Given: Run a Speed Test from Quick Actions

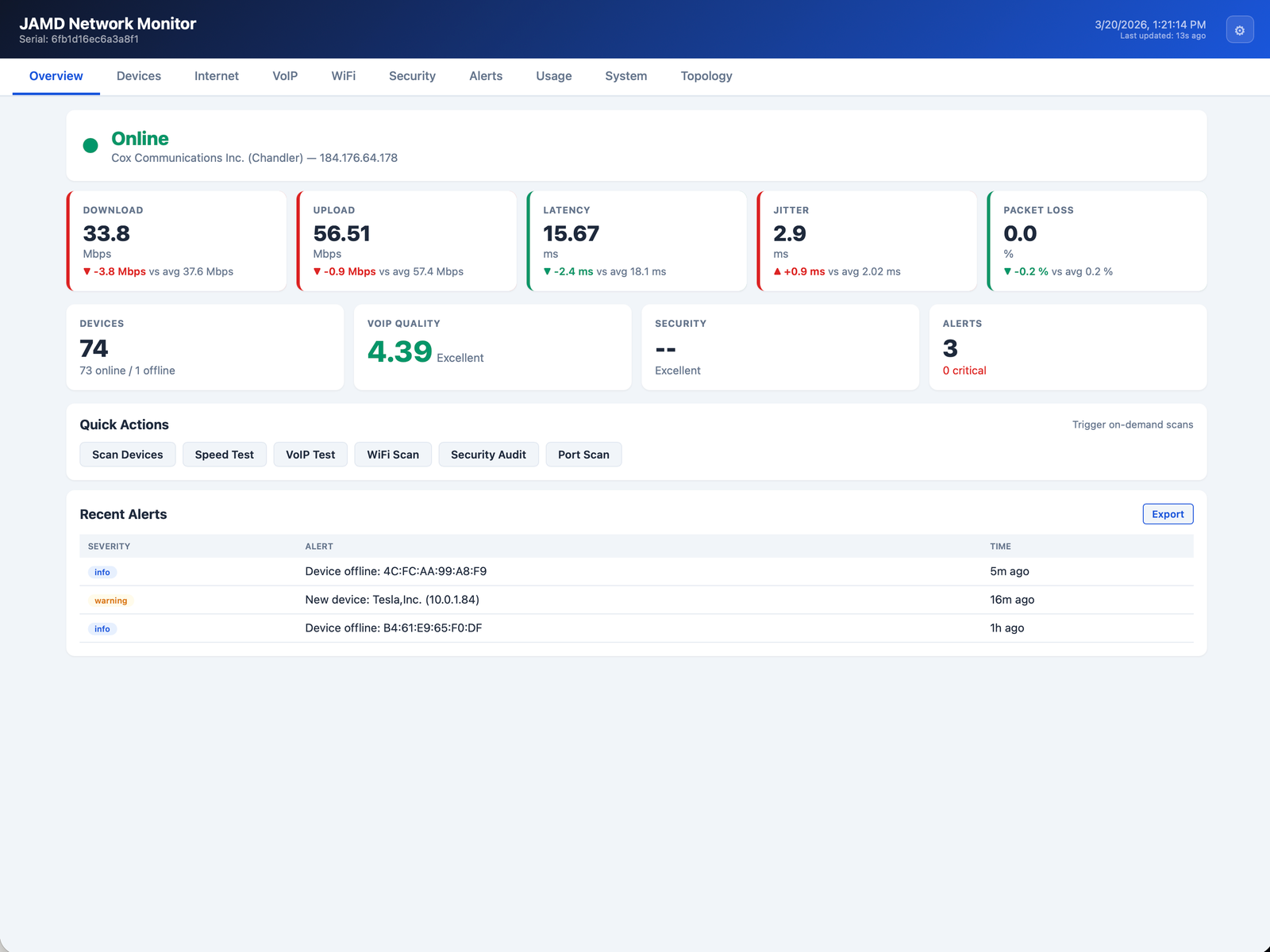Looking at the screenshot, I should 224,454.
